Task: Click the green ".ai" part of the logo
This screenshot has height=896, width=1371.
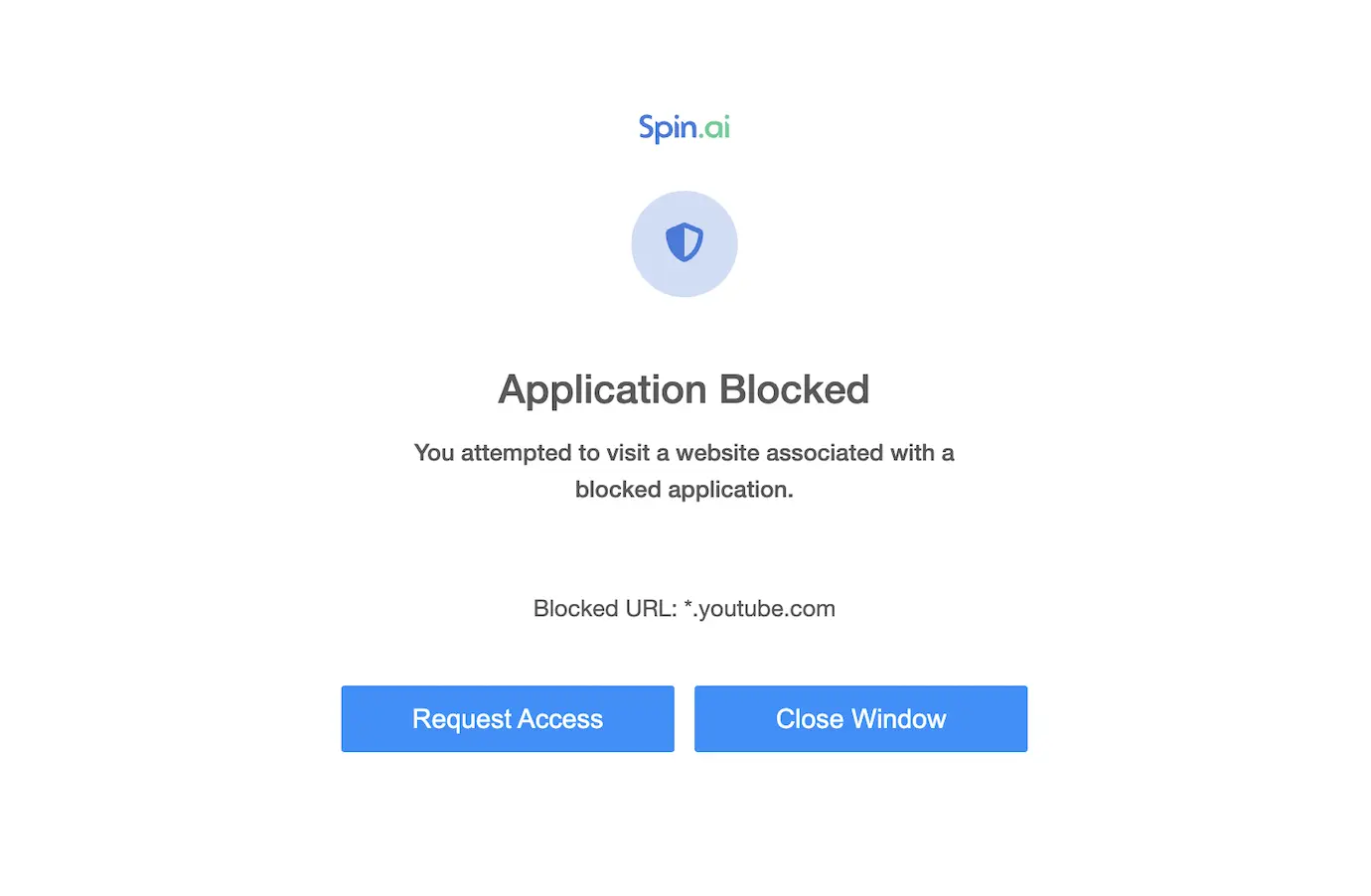Action: pos(715,128)
